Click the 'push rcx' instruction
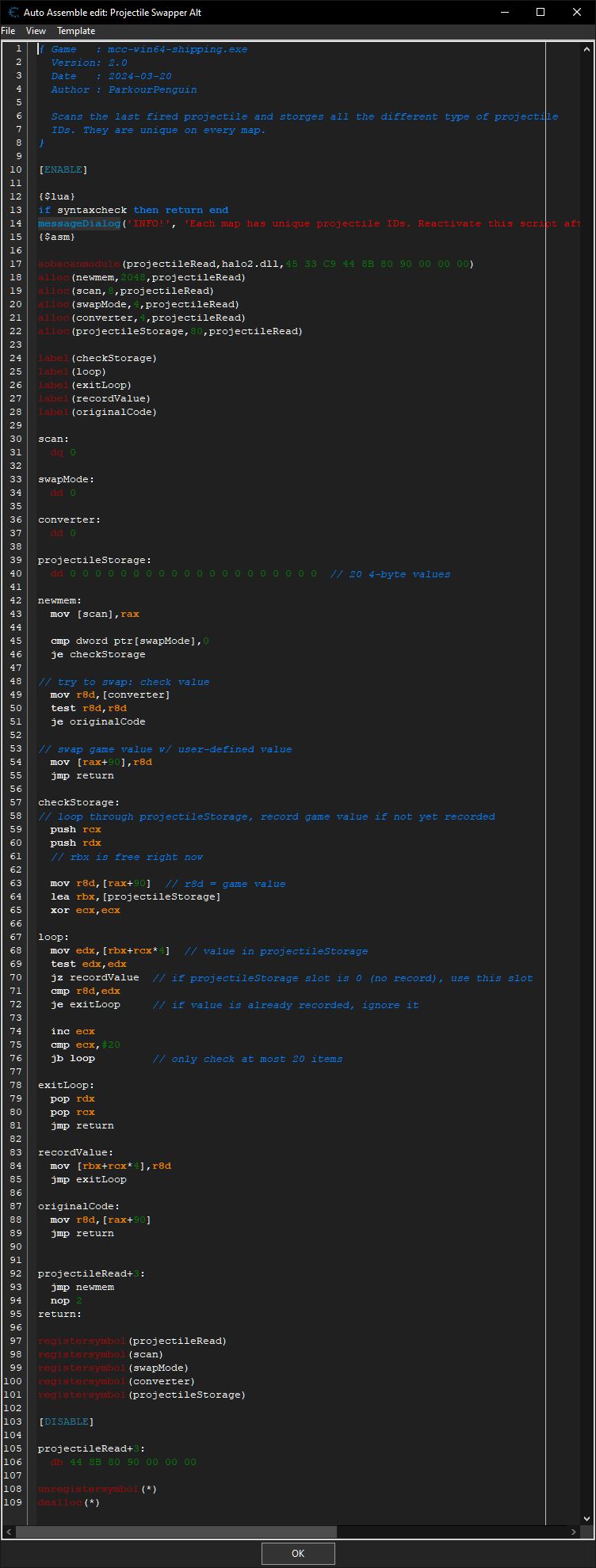 click(76, 830)
